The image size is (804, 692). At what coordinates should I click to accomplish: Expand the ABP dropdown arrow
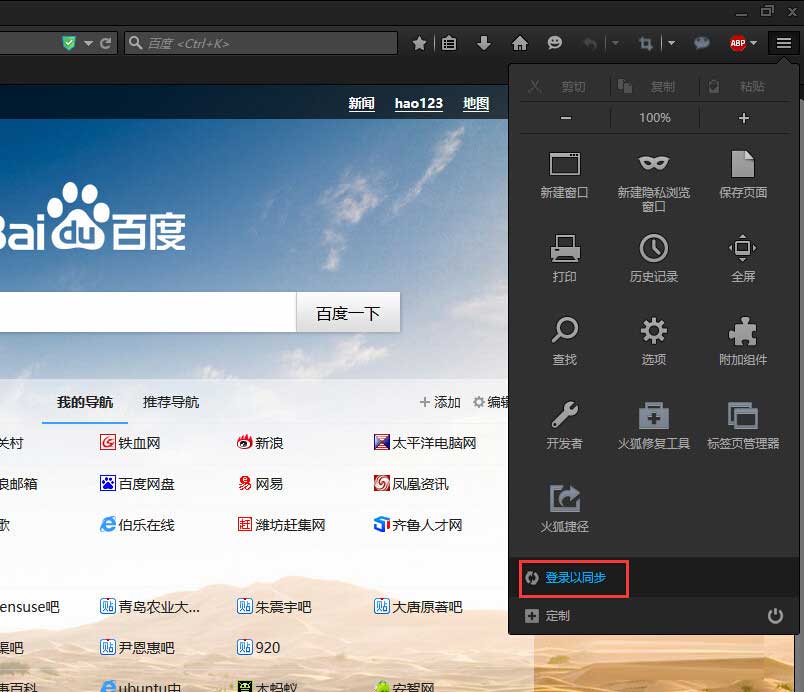coord(754,43)
